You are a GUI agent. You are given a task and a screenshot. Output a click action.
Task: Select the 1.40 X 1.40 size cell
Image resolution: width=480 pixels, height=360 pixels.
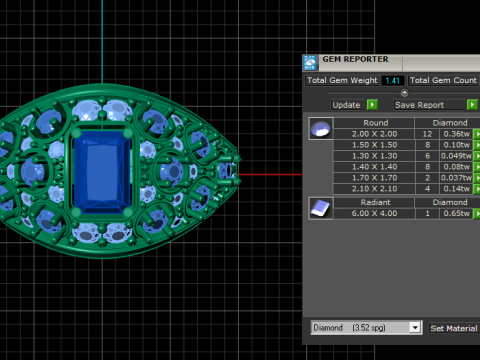tap(374, 167)
